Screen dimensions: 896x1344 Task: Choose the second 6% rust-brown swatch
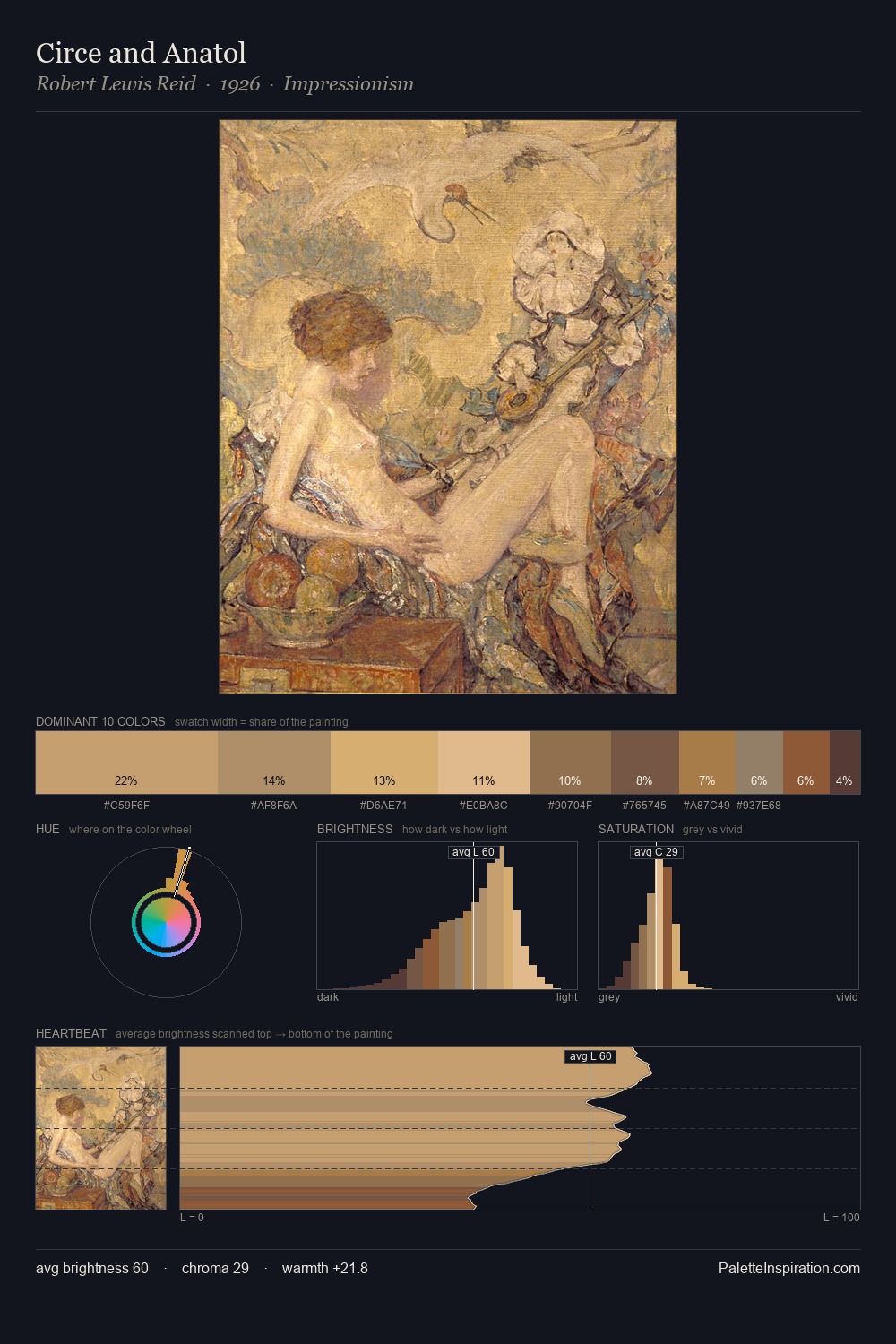pyautogui.click(x=806, y=762)
